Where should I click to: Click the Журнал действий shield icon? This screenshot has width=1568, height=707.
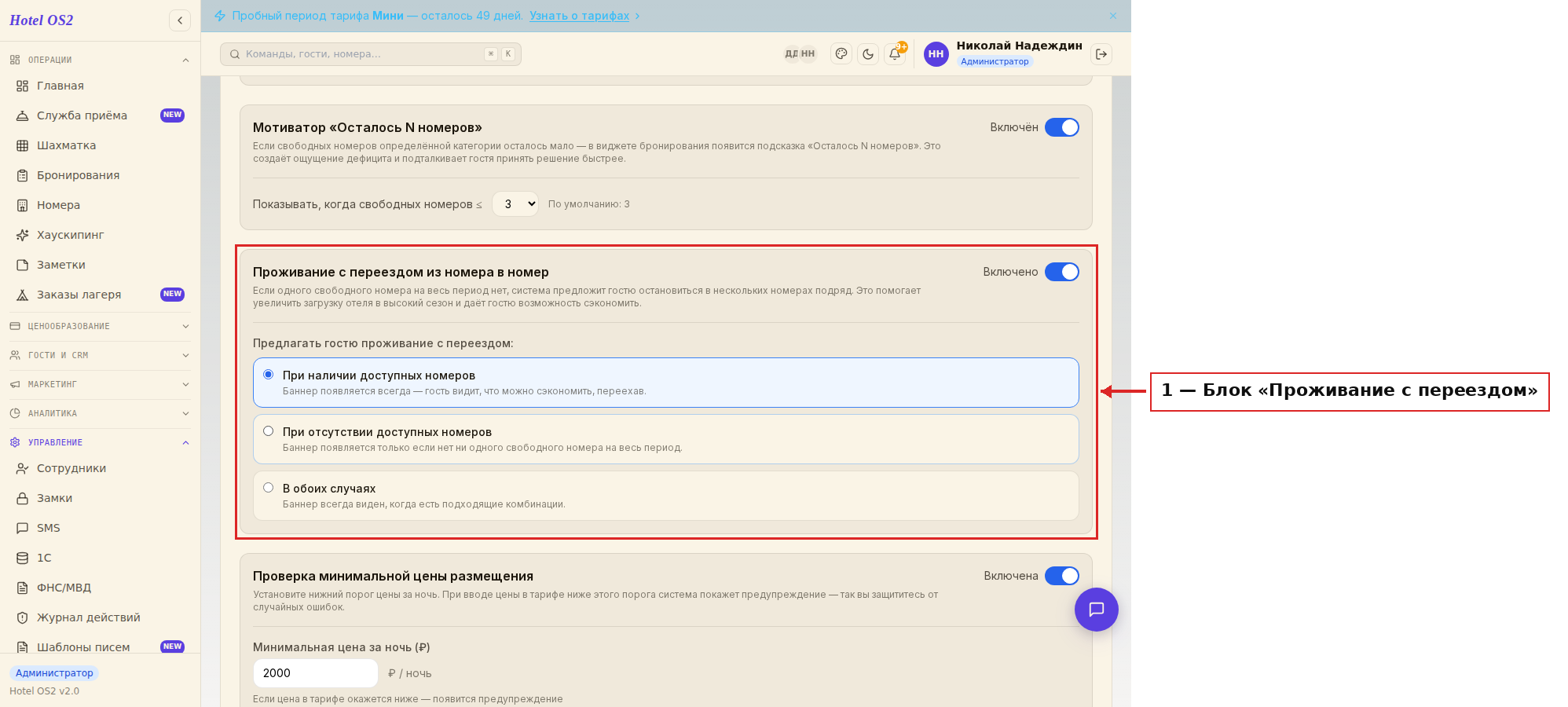(x=22, y=617)
